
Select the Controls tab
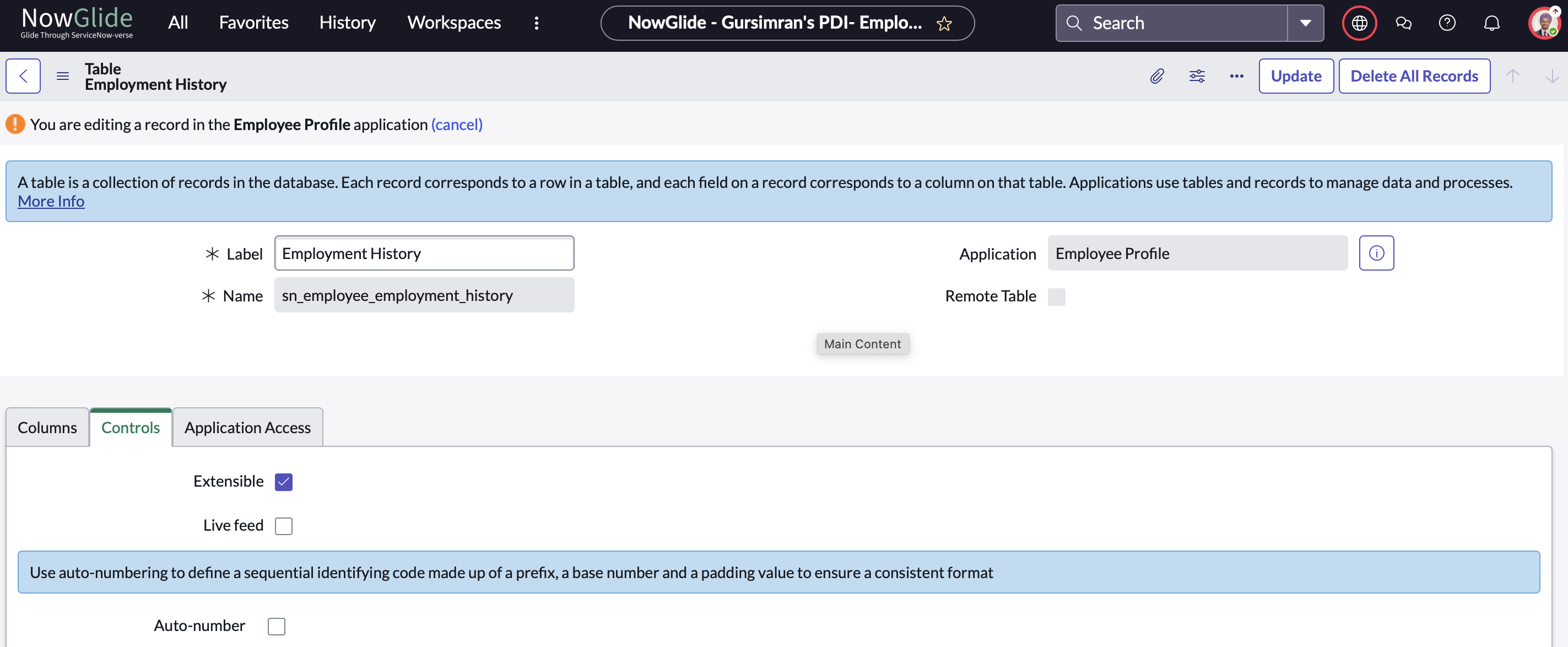(130, 427)
